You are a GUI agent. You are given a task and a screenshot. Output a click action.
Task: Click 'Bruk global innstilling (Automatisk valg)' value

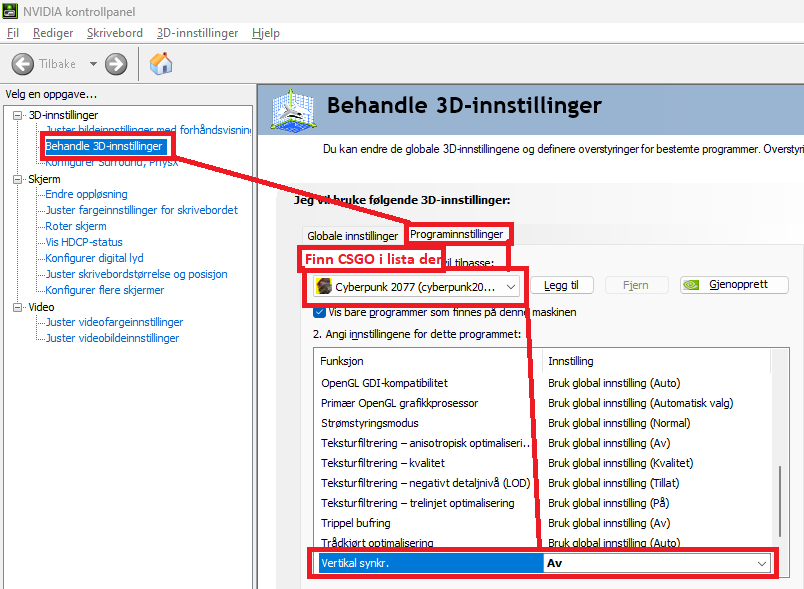coord(640,403)
